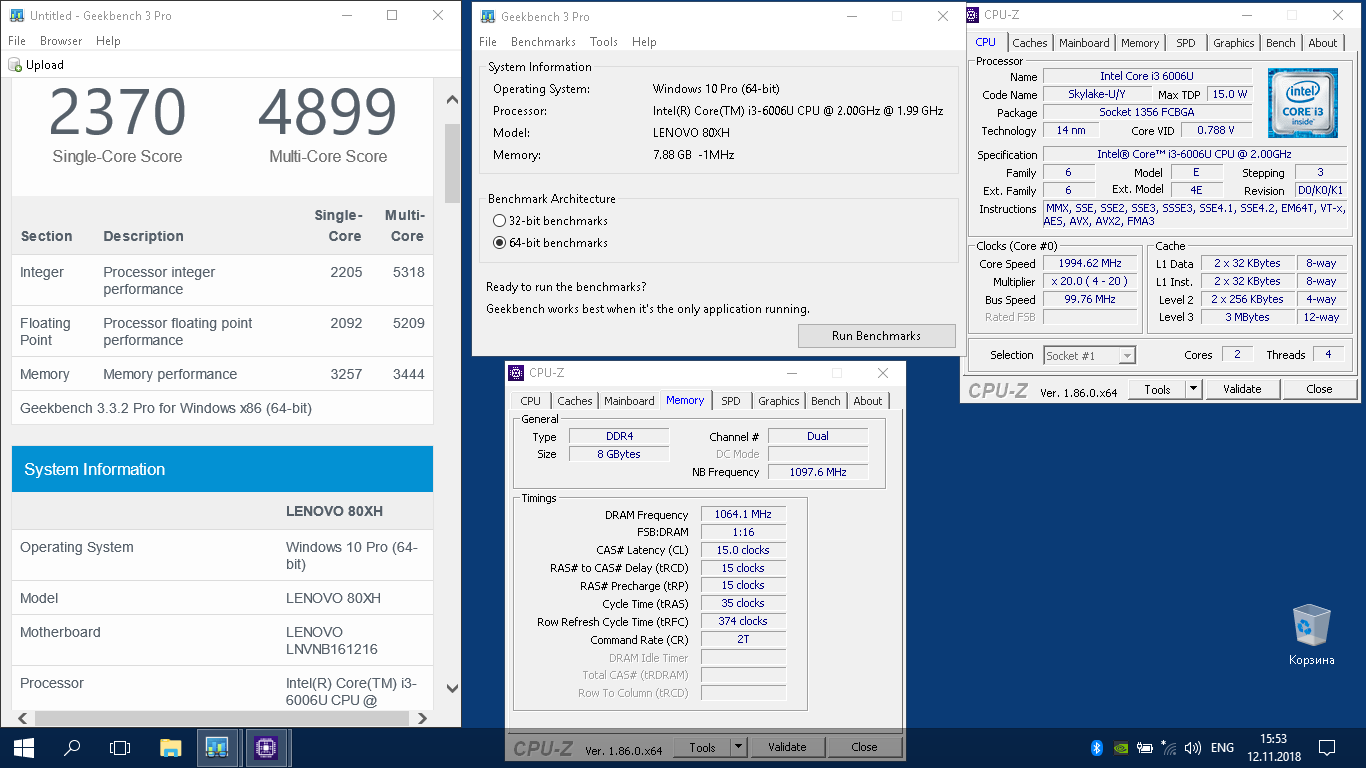Click the Run Benchmarks button
The width and height of the screenshot is (1366, 768).
(876, 336)
